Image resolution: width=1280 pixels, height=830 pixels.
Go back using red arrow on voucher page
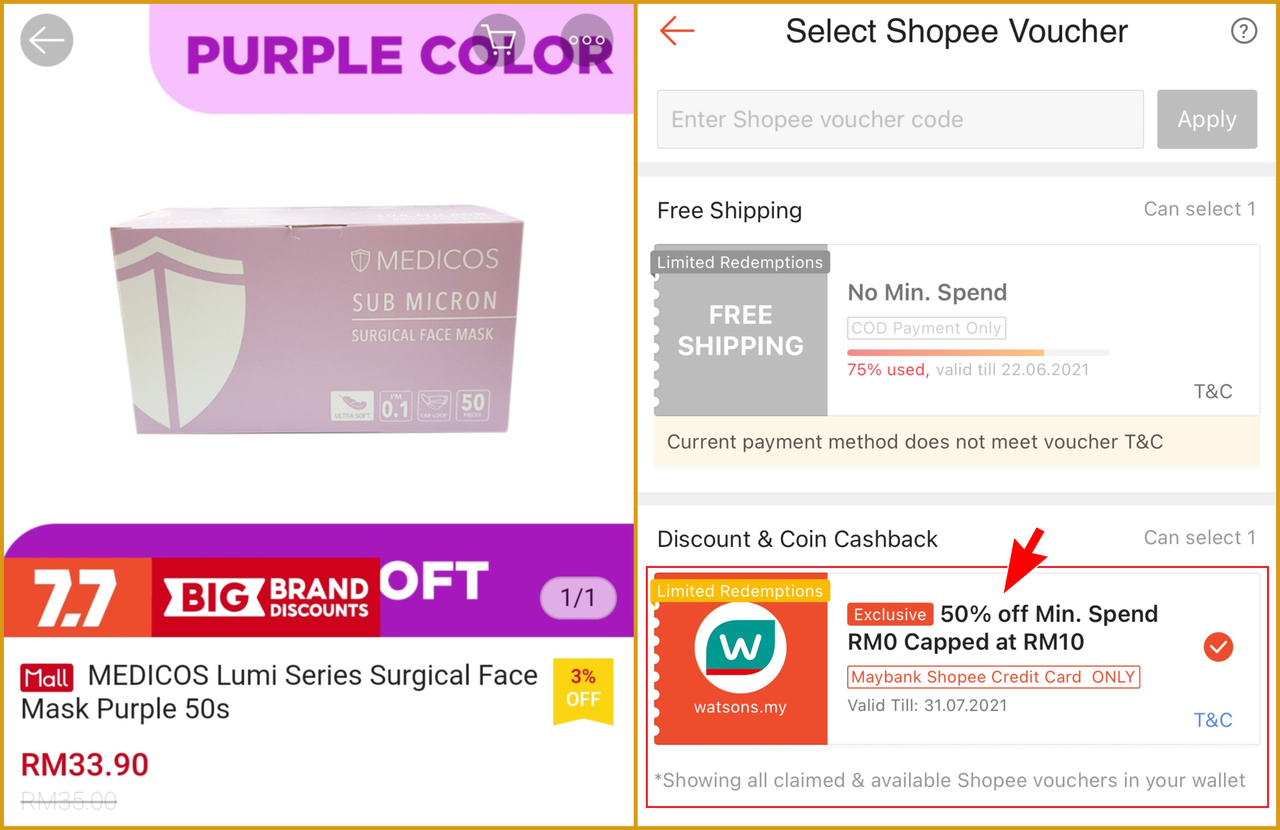pyautogui.click(x=677, y=31)
